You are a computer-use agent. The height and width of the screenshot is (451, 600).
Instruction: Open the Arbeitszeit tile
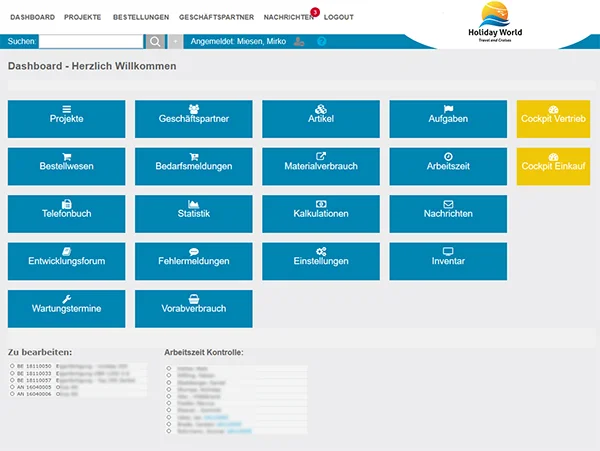[448, 166]
